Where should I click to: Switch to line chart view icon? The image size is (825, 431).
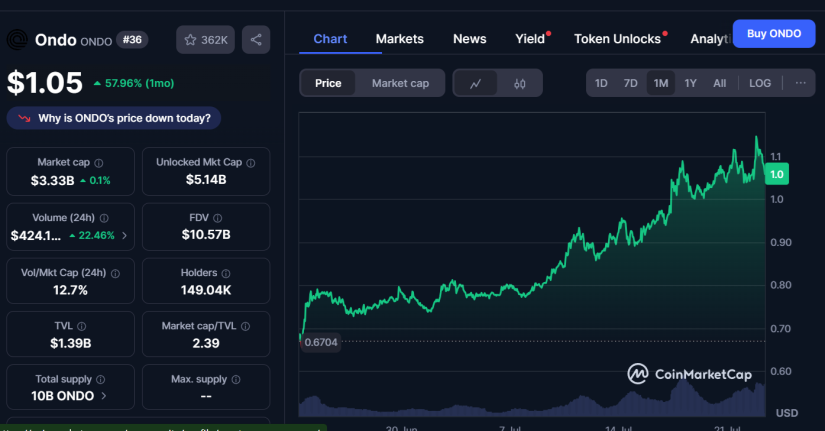pyautogui.click(x=475, y=83)
